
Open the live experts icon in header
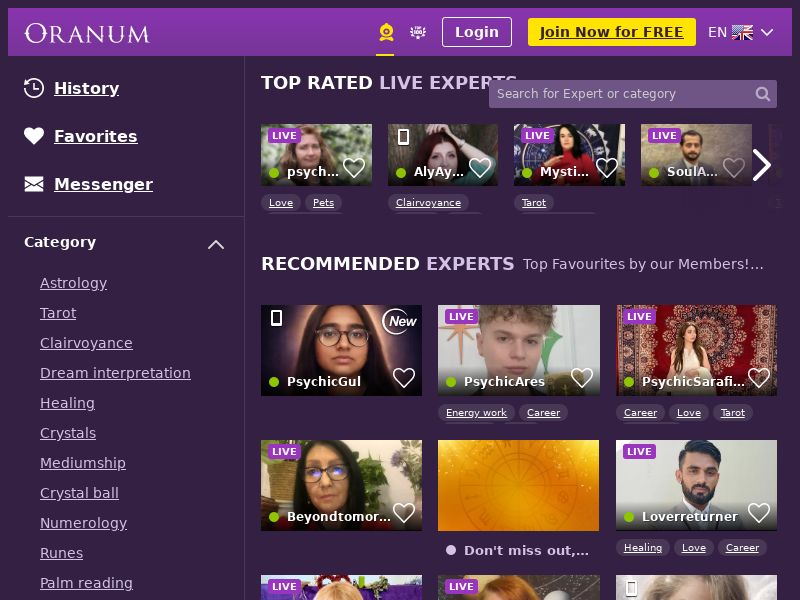point(386,32)
